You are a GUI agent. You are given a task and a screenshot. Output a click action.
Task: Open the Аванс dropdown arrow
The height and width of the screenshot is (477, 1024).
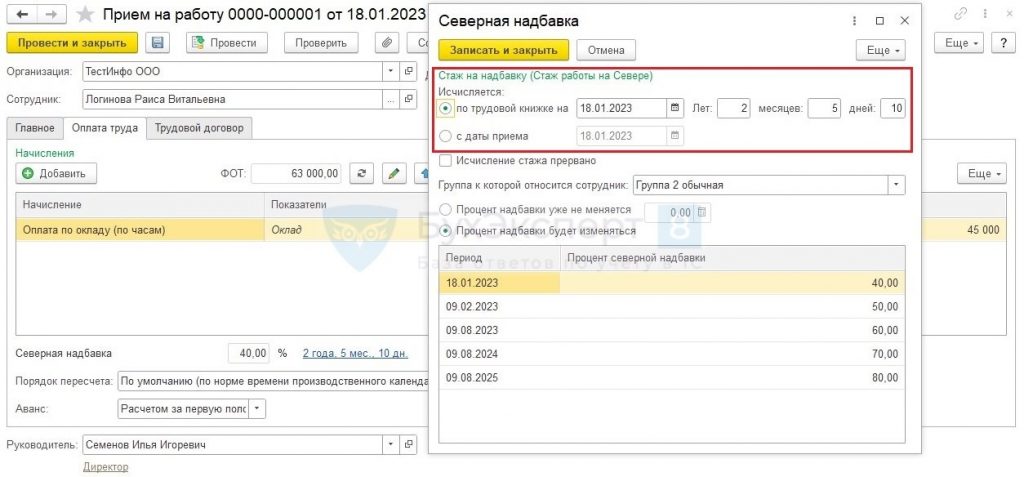pos(257,409)
